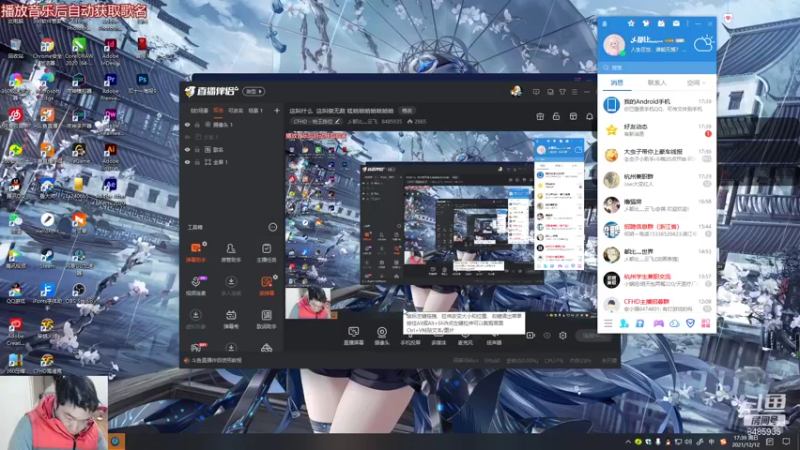Screen dimensions: 800x450
Task: Open the streamer avatar in the streaming app title bar
Action: (516, 91)
